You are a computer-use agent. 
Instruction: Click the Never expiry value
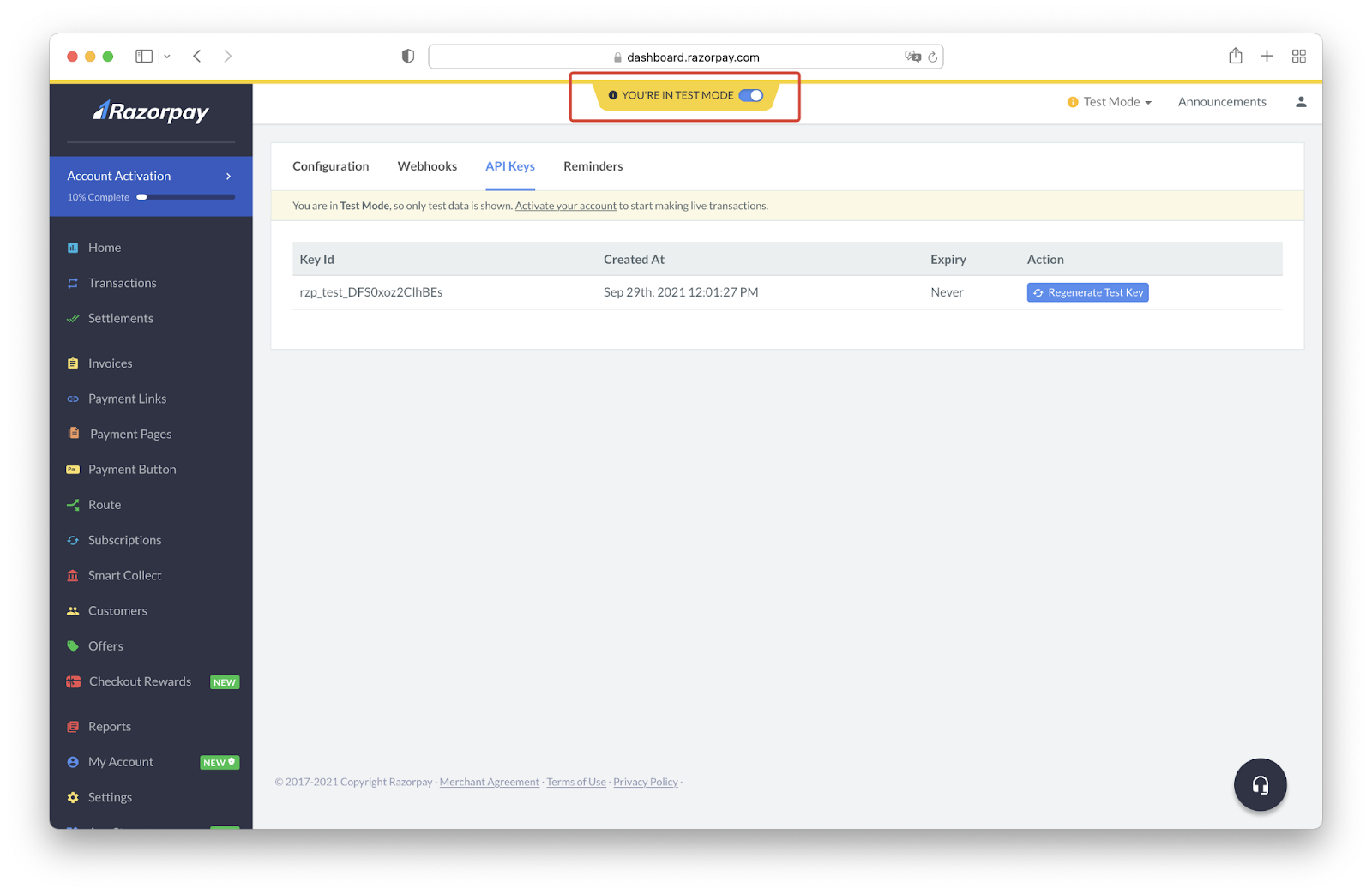tap(947, 292)
